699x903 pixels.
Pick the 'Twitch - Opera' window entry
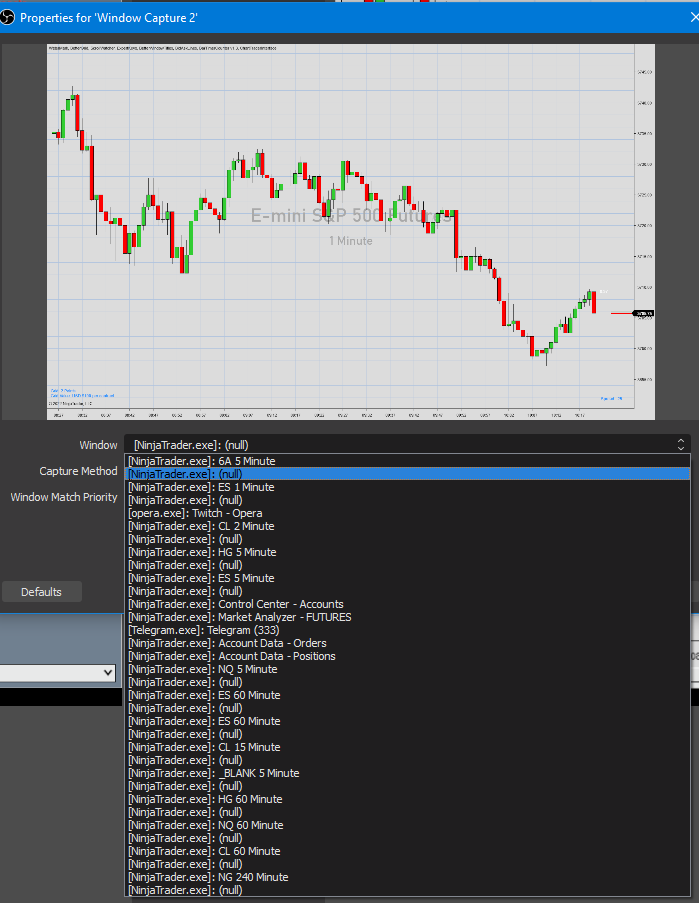coord(407,513)
